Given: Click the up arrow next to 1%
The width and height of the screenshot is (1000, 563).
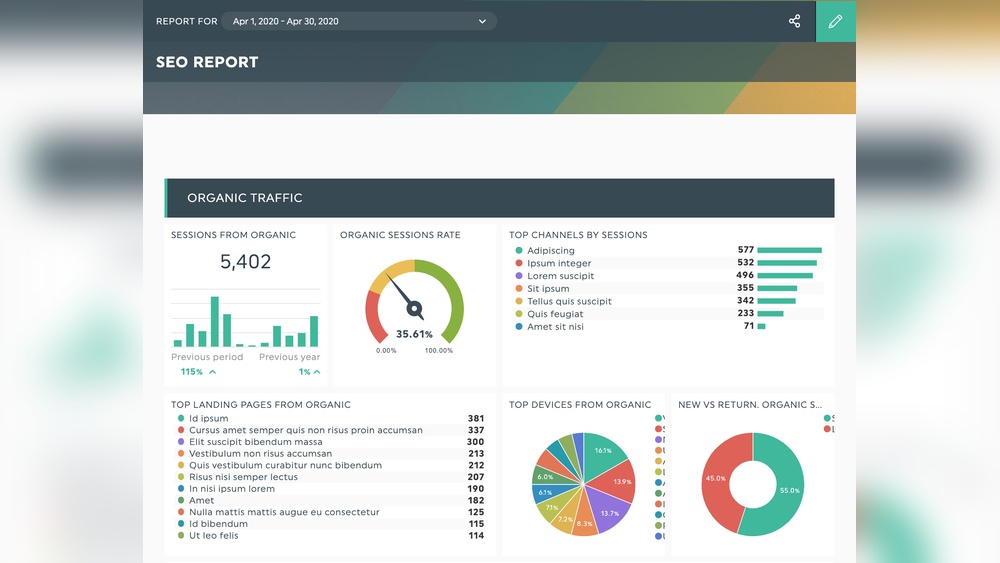Looking at the screenshot, I should (317, 372).
